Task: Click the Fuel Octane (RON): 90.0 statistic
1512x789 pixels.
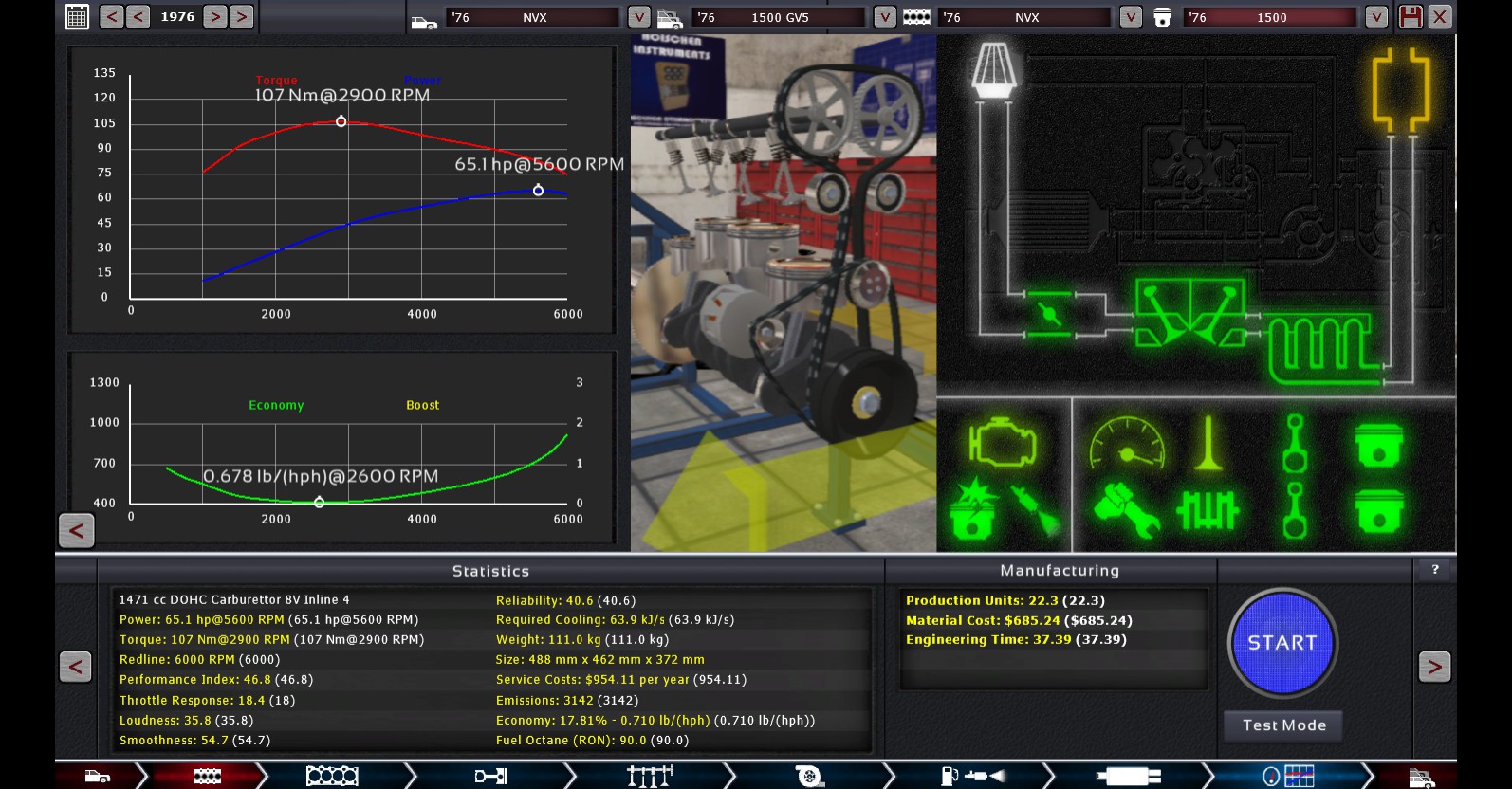Action: pos(592,740)
